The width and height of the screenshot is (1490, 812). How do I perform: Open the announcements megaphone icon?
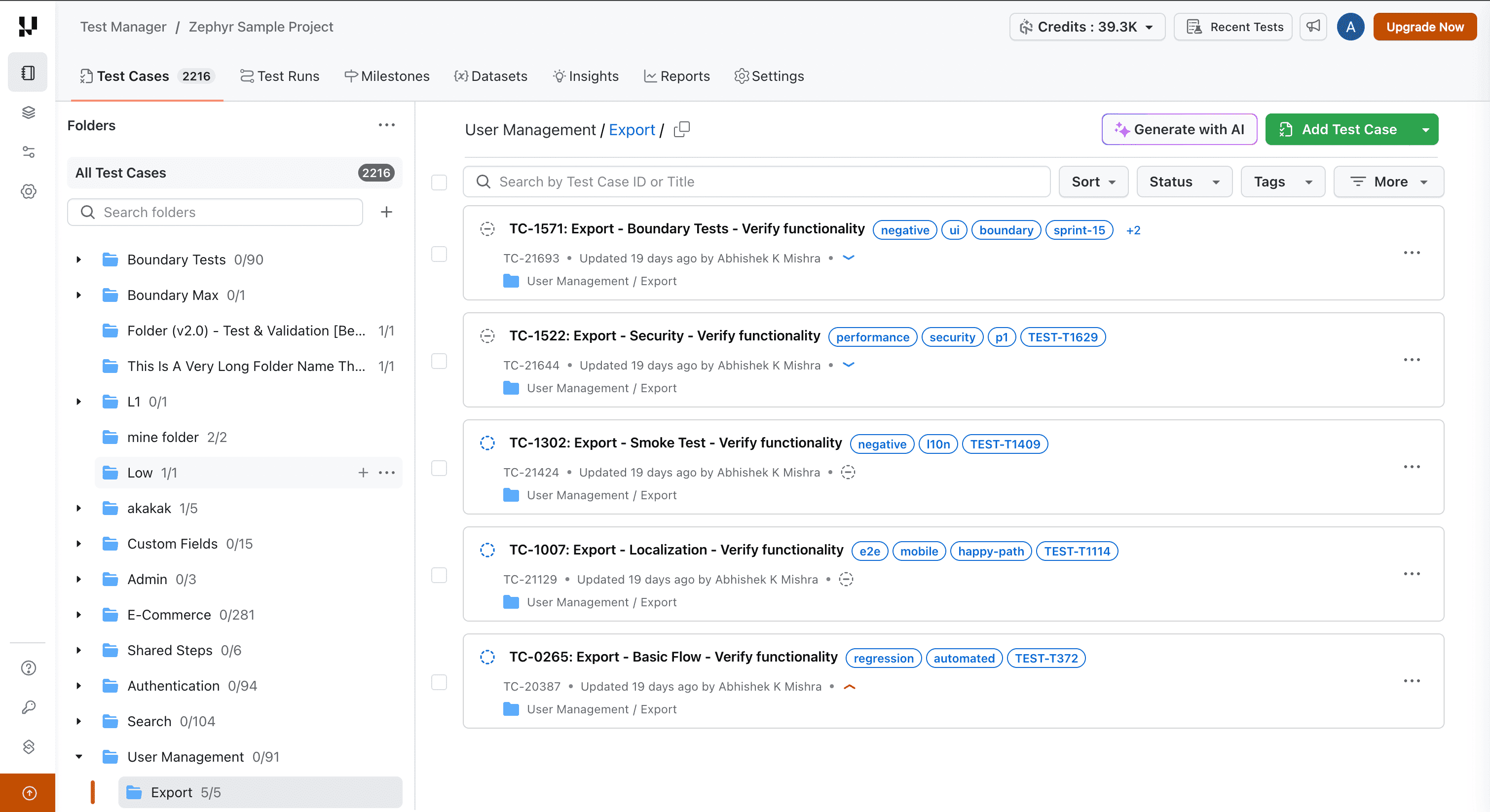coord(1313,27)
